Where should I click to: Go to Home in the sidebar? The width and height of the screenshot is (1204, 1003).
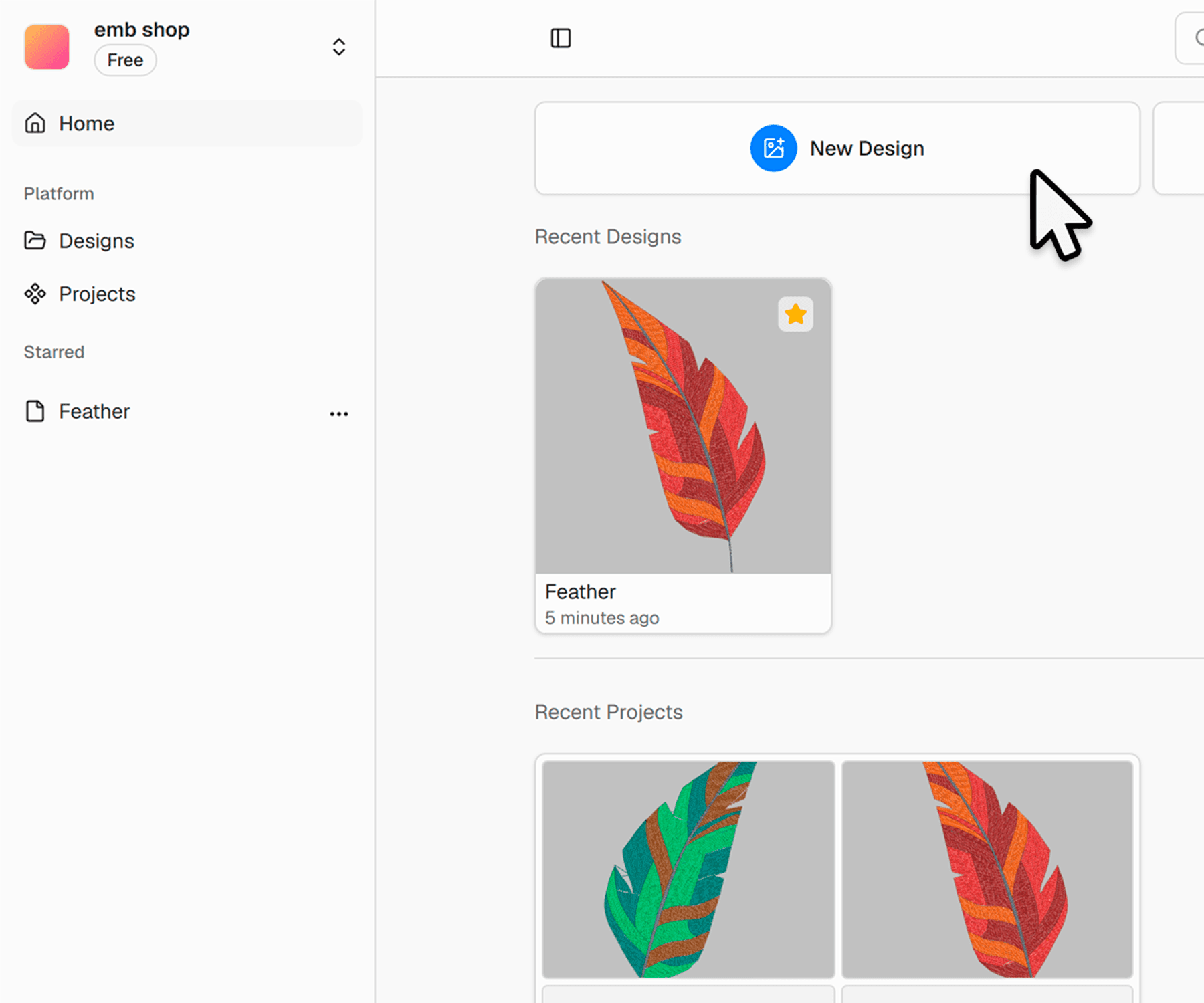pyautogui.click(x=187, y=124)
